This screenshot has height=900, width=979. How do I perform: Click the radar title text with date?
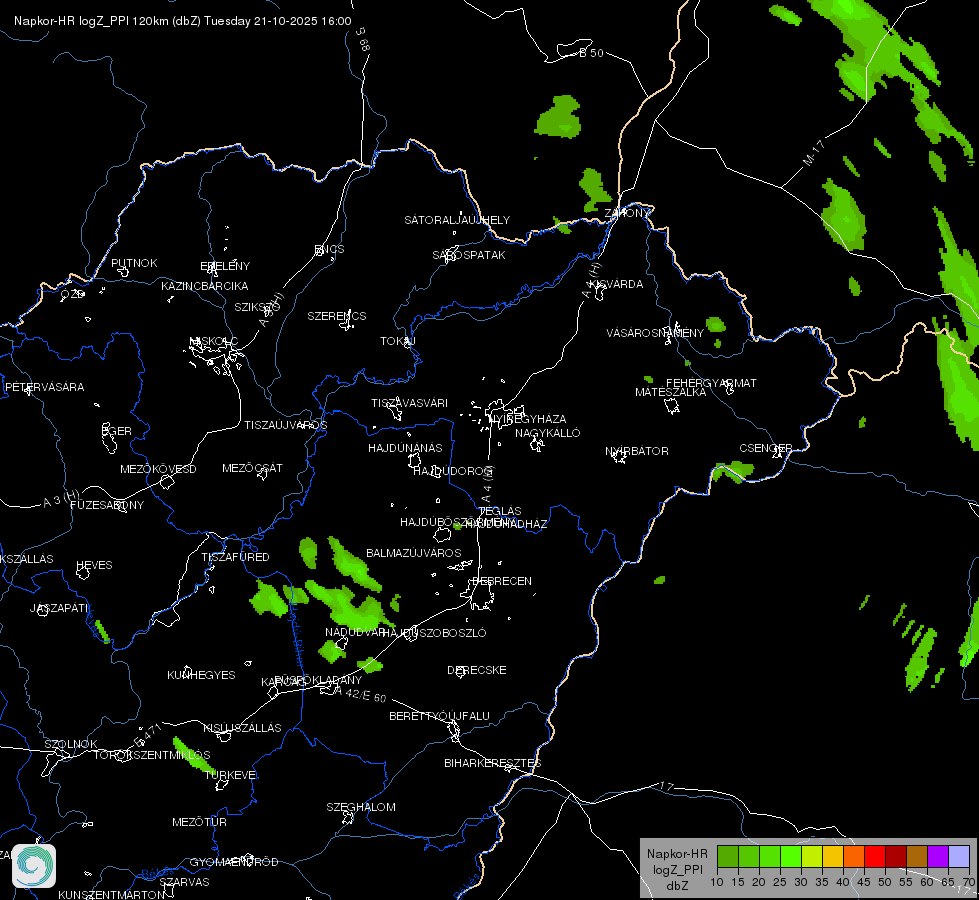(x=182, y=21)
